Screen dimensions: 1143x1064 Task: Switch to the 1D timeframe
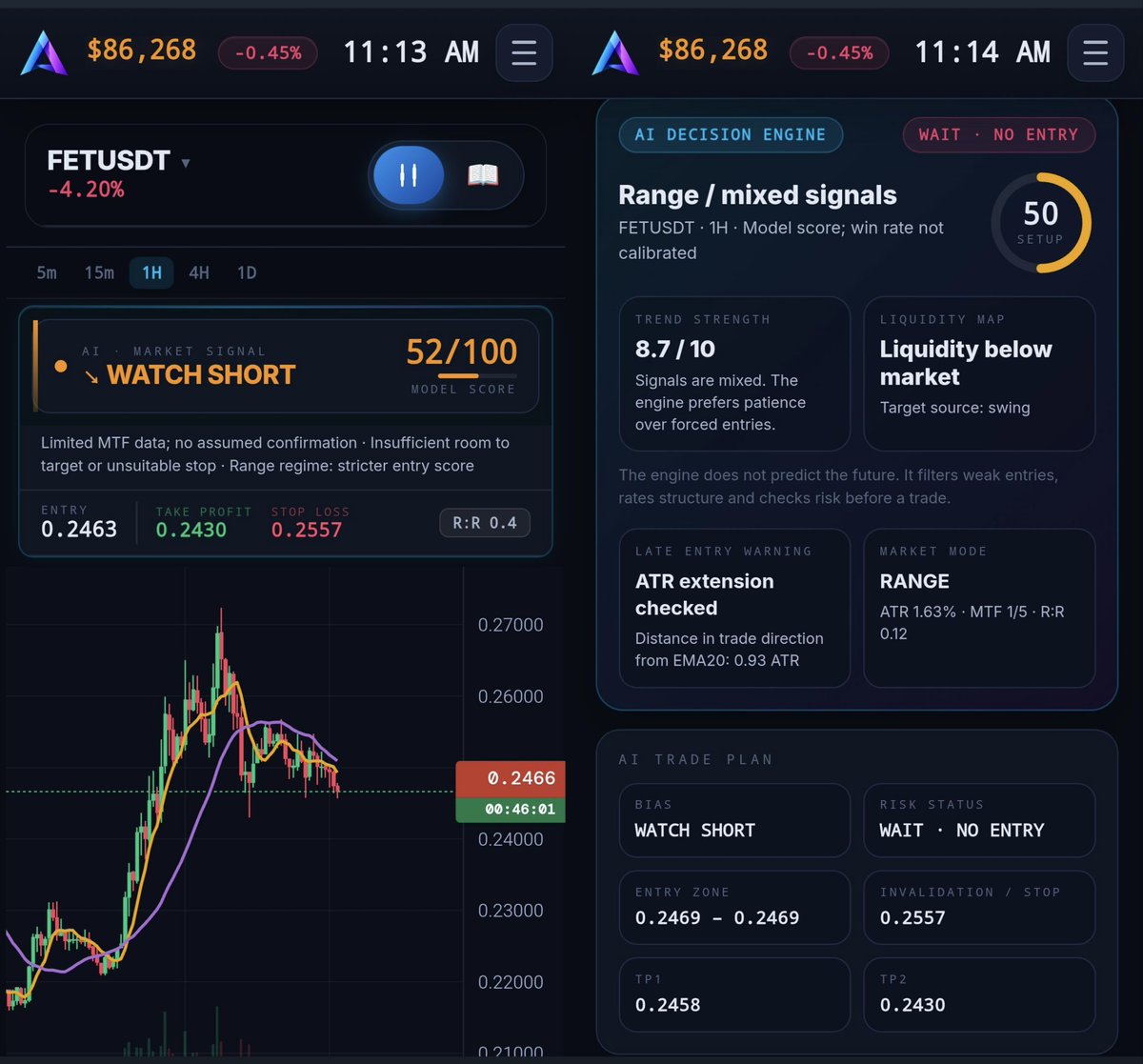[x=247, y=272]
